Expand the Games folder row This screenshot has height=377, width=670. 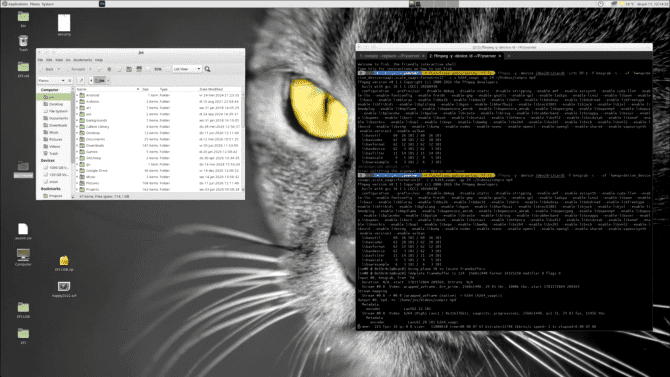click(x=77, y=152)
